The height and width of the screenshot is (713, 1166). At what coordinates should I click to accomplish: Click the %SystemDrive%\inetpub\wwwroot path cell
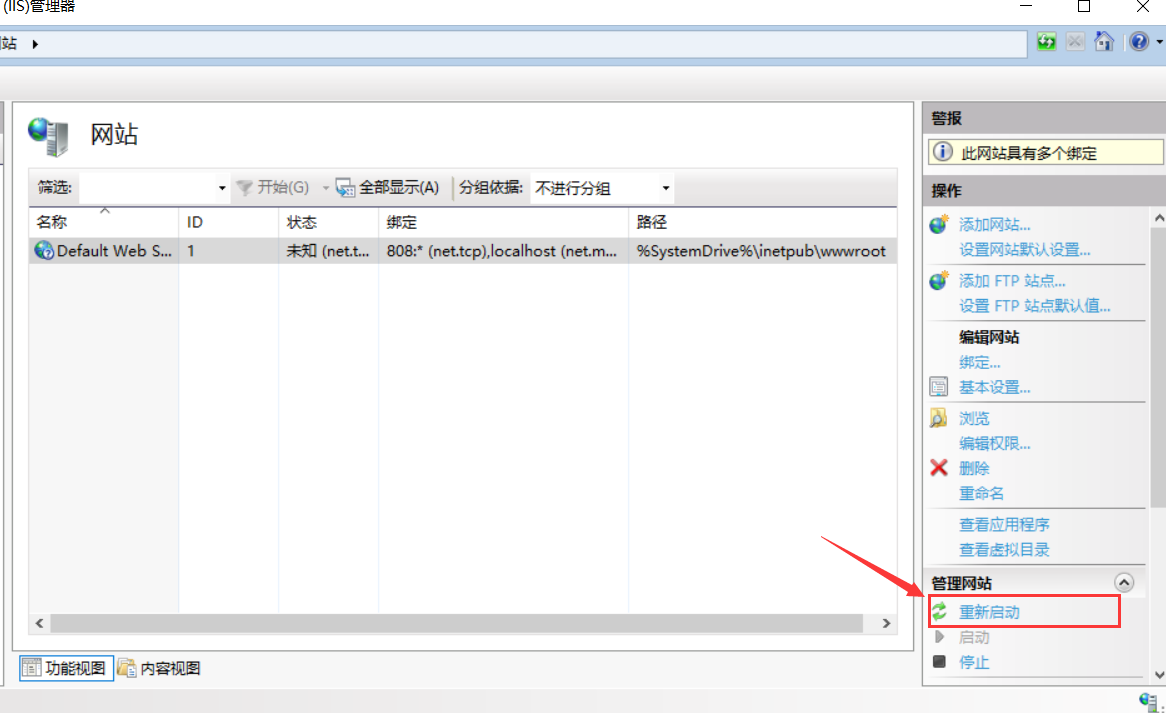761,251
